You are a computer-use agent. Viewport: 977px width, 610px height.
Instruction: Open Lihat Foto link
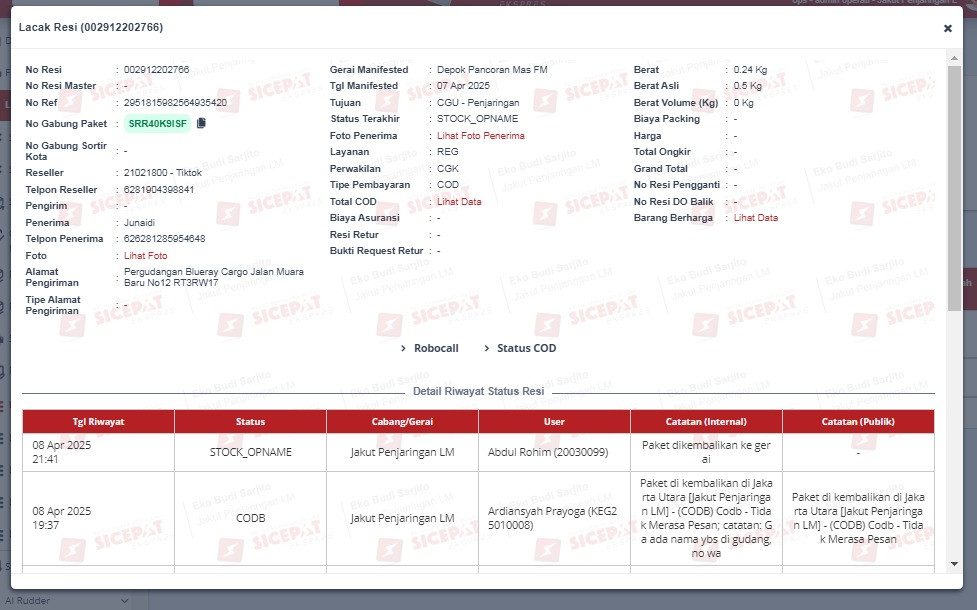145,255
